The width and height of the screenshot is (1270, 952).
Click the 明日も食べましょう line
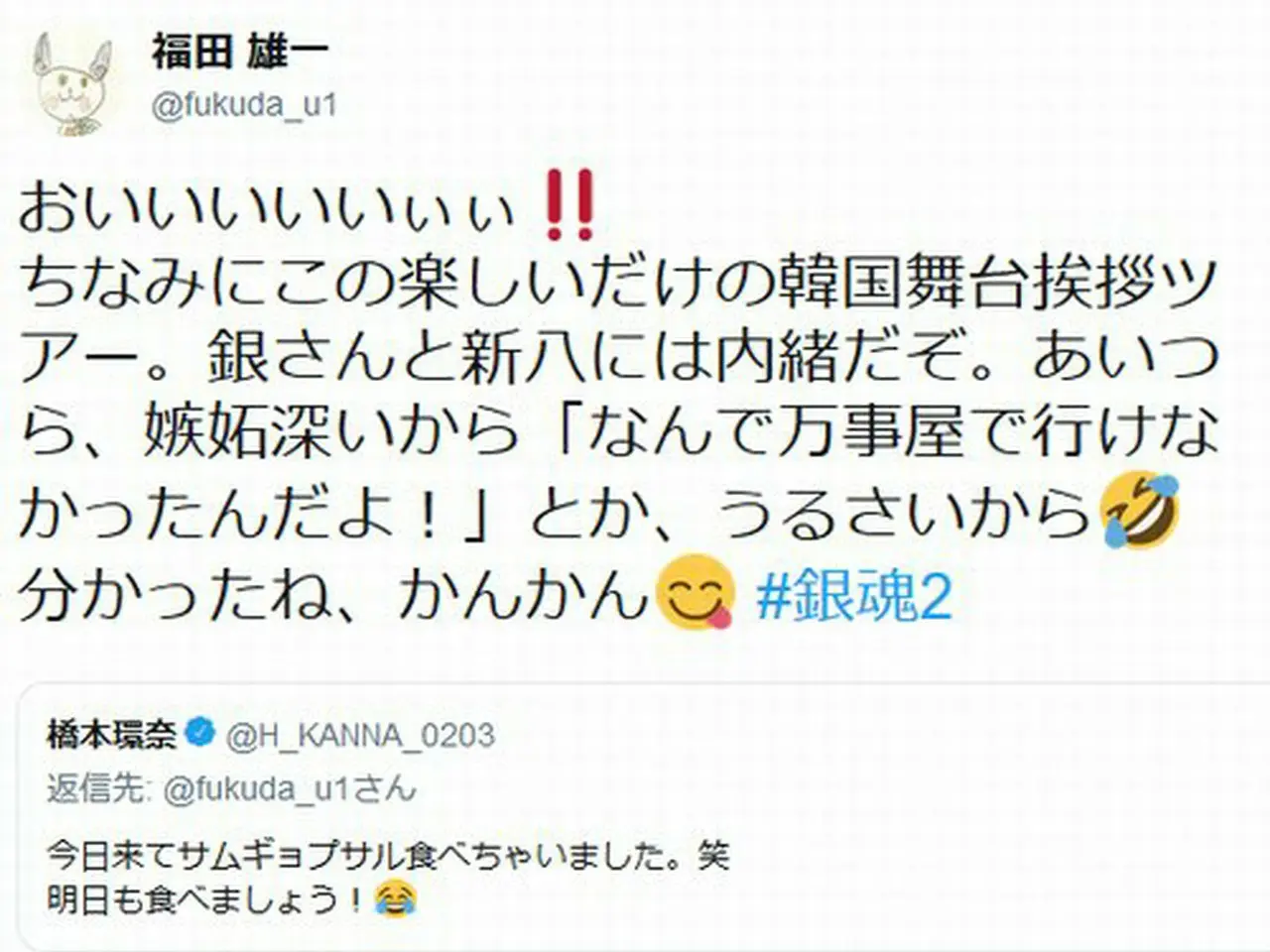coord(230,898)
